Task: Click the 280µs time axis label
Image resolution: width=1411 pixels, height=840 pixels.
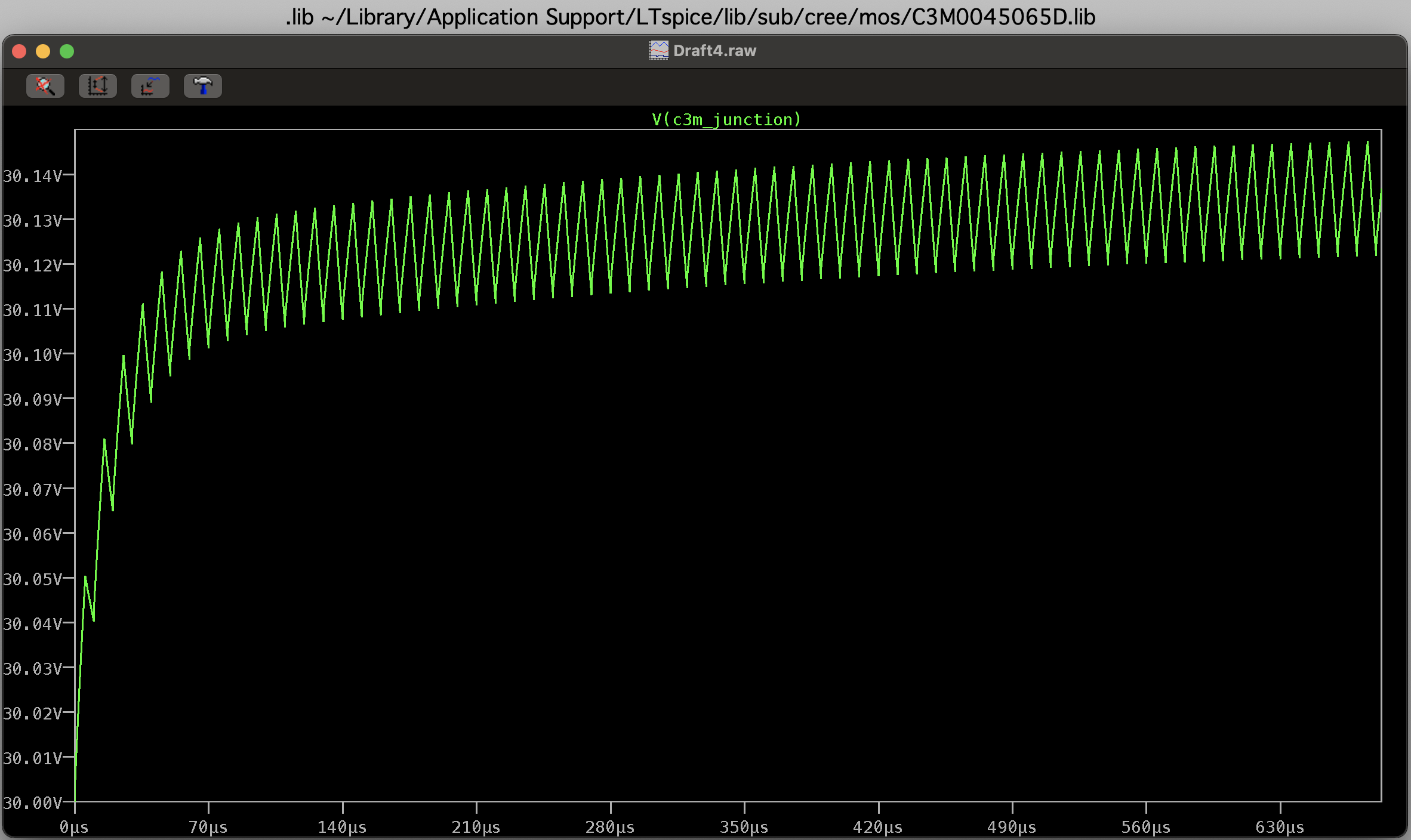Action: 610,827
